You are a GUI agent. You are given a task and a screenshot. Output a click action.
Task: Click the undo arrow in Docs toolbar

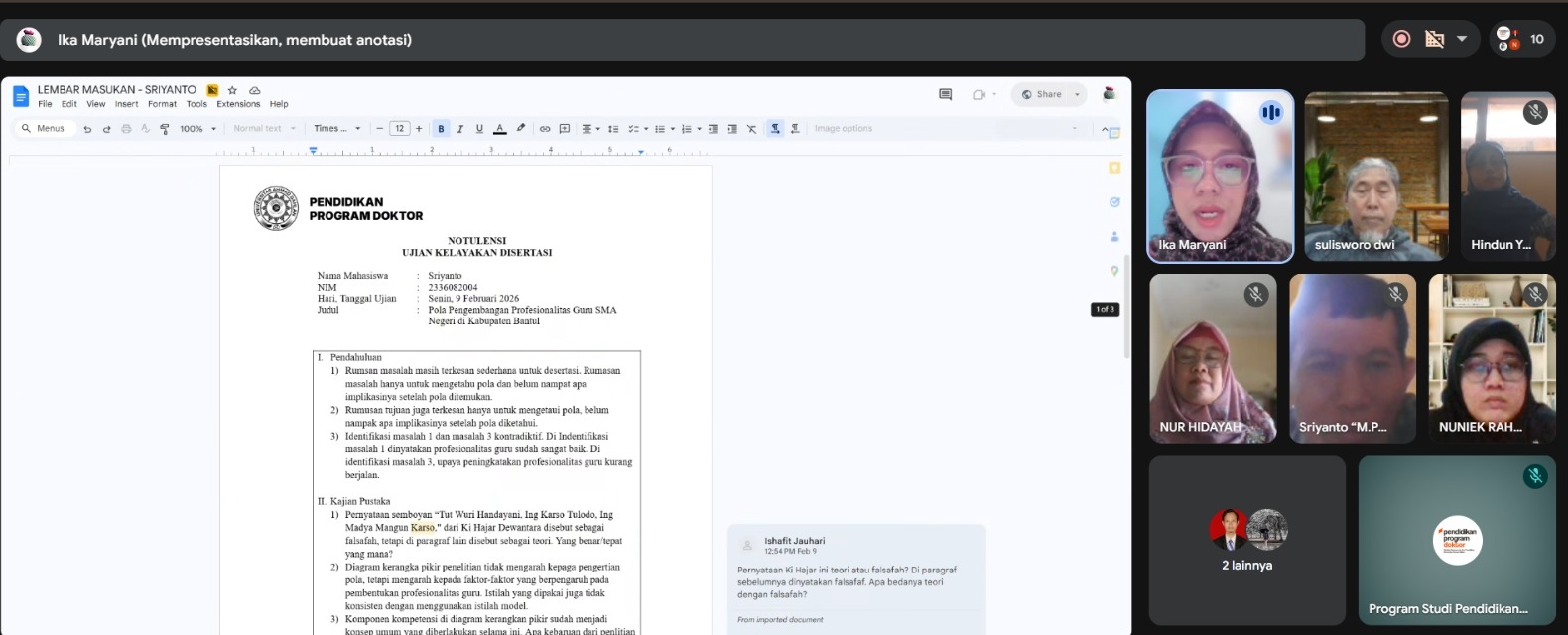click(x=87, y=129)
